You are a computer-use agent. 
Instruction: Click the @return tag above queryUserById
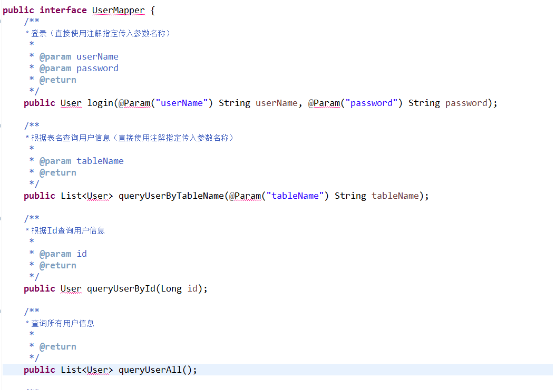click(x=58, y=265)
